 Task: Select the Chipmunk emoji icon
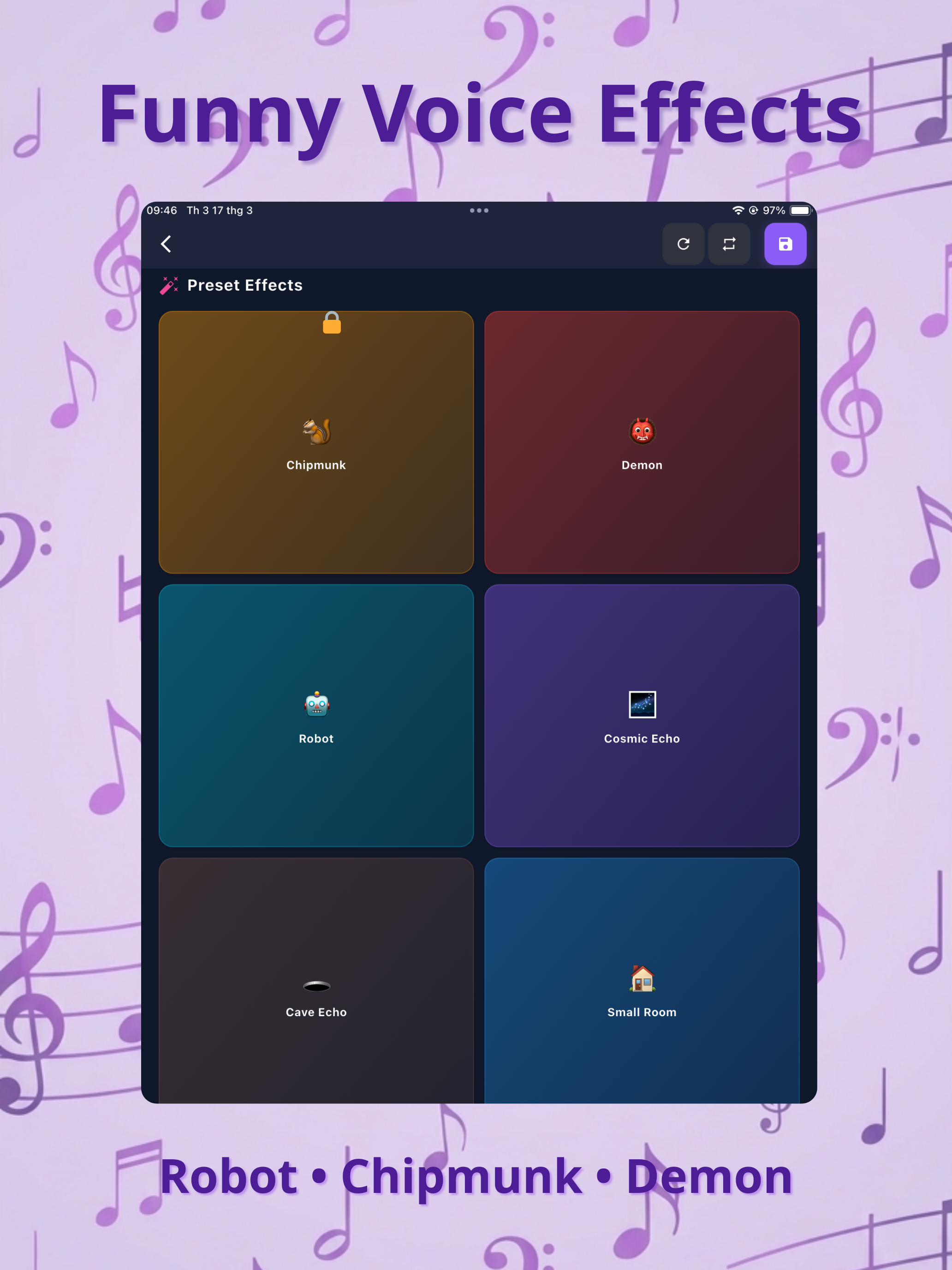point(317,431)
